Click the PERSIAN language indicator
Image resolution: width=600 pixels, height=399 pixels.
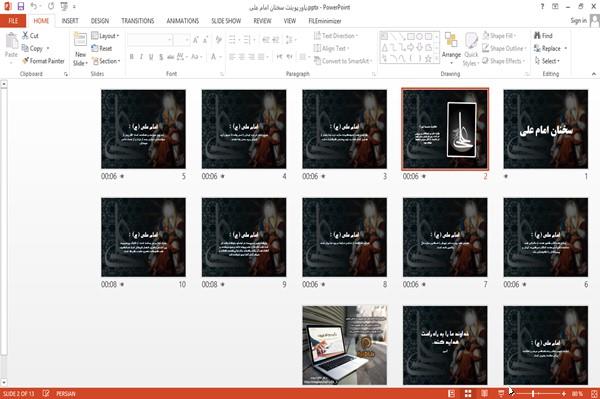pos(66,393)
